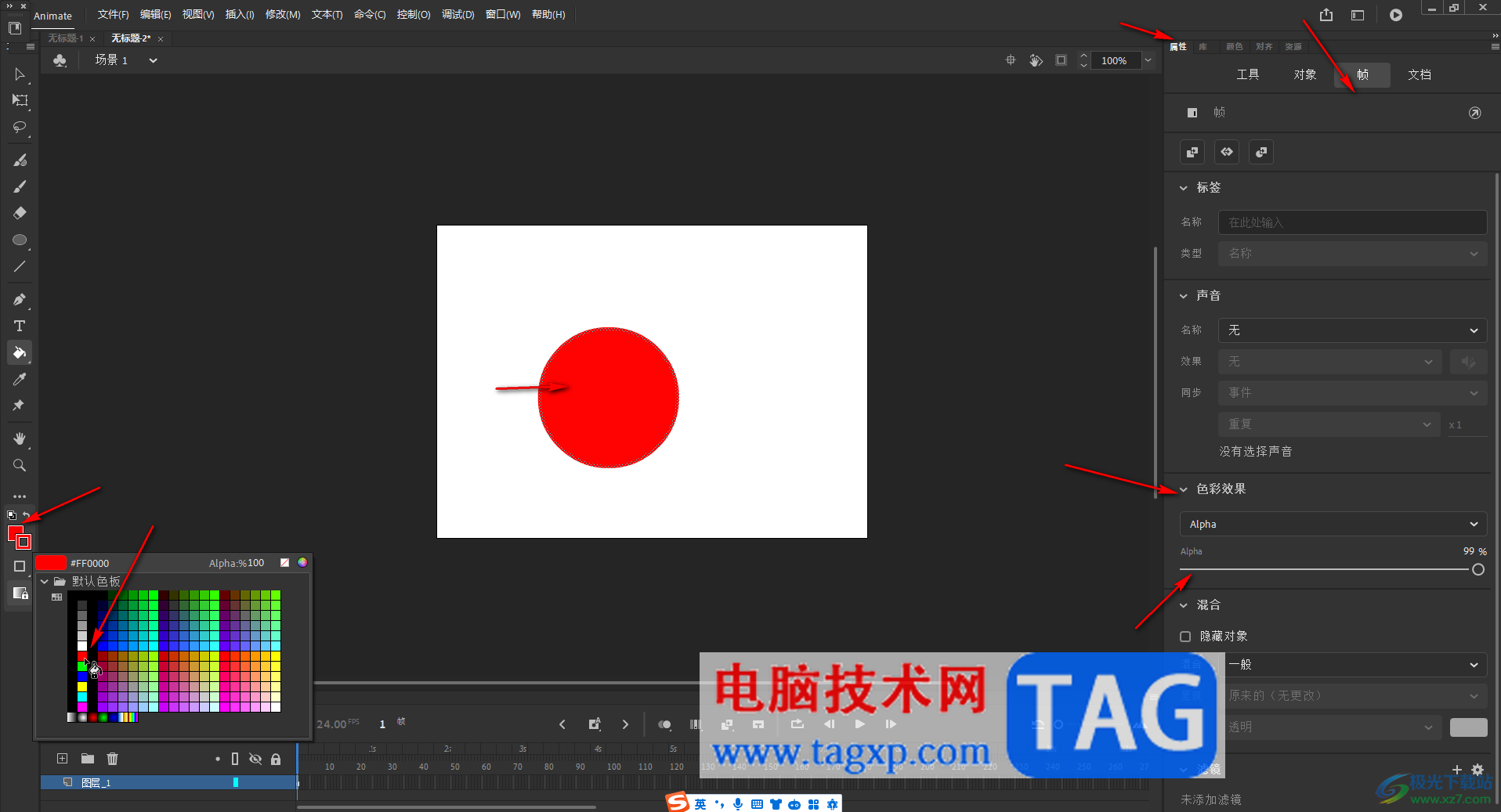Select the Text tool
The width and height of the screenshot is (1501, 812).
[x=20, y=326]
